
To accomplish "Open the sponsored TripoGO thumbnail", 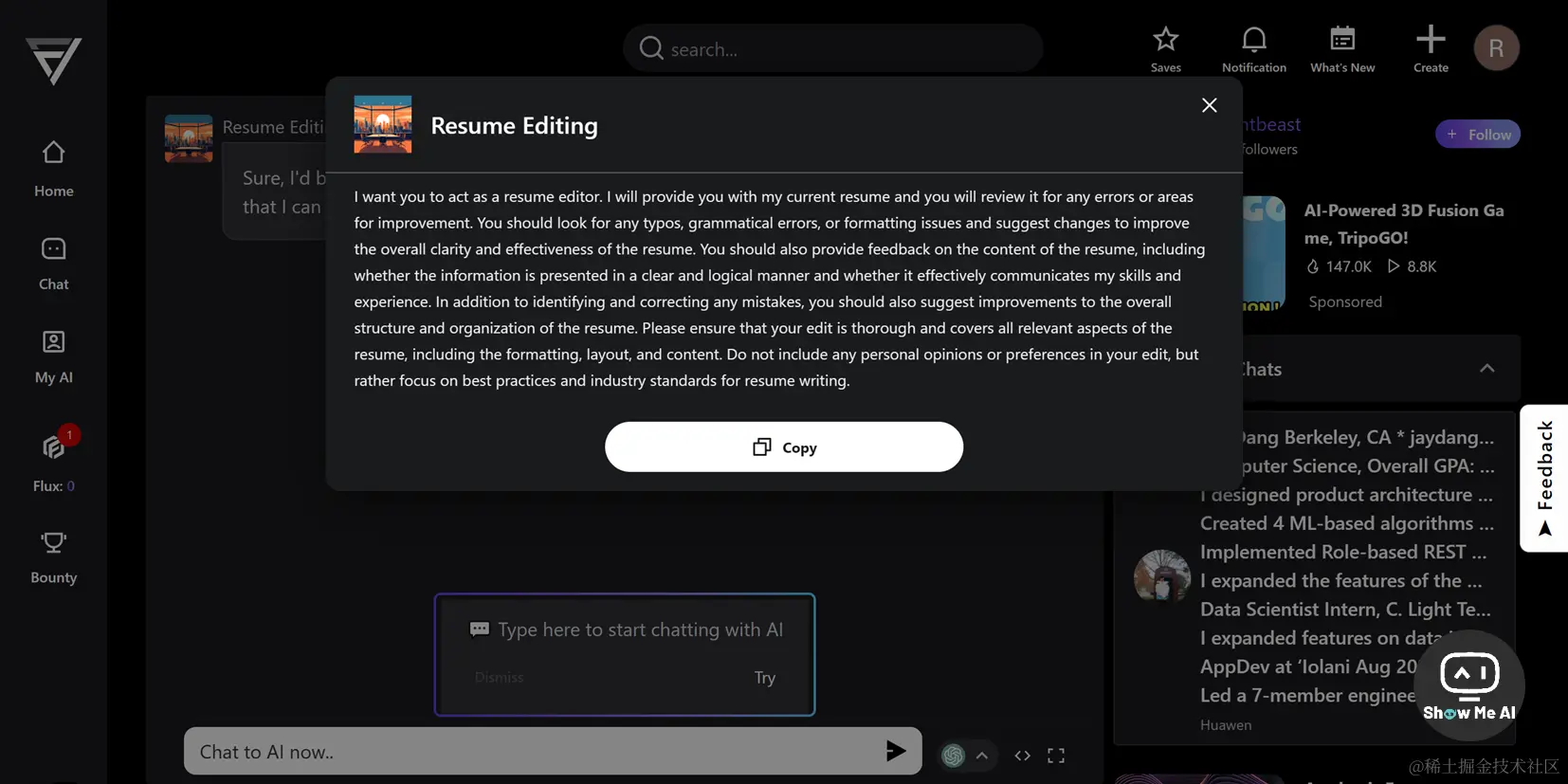I will click(x=1264, y=254).
